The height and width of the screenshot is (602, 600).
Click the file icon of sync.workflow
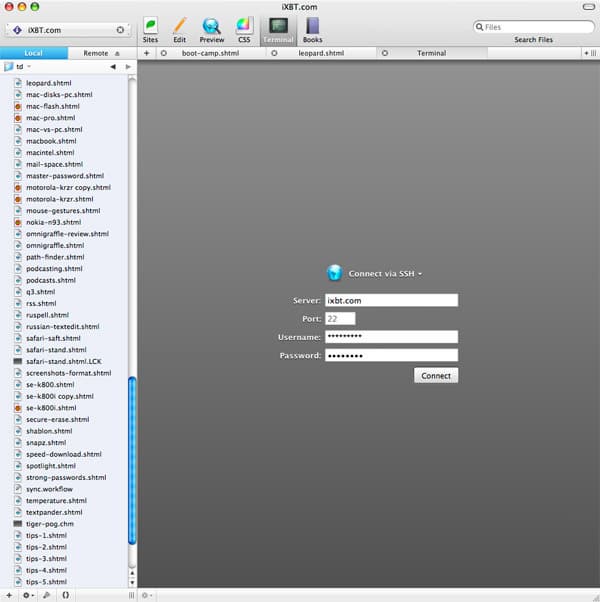tap(18, 489)
